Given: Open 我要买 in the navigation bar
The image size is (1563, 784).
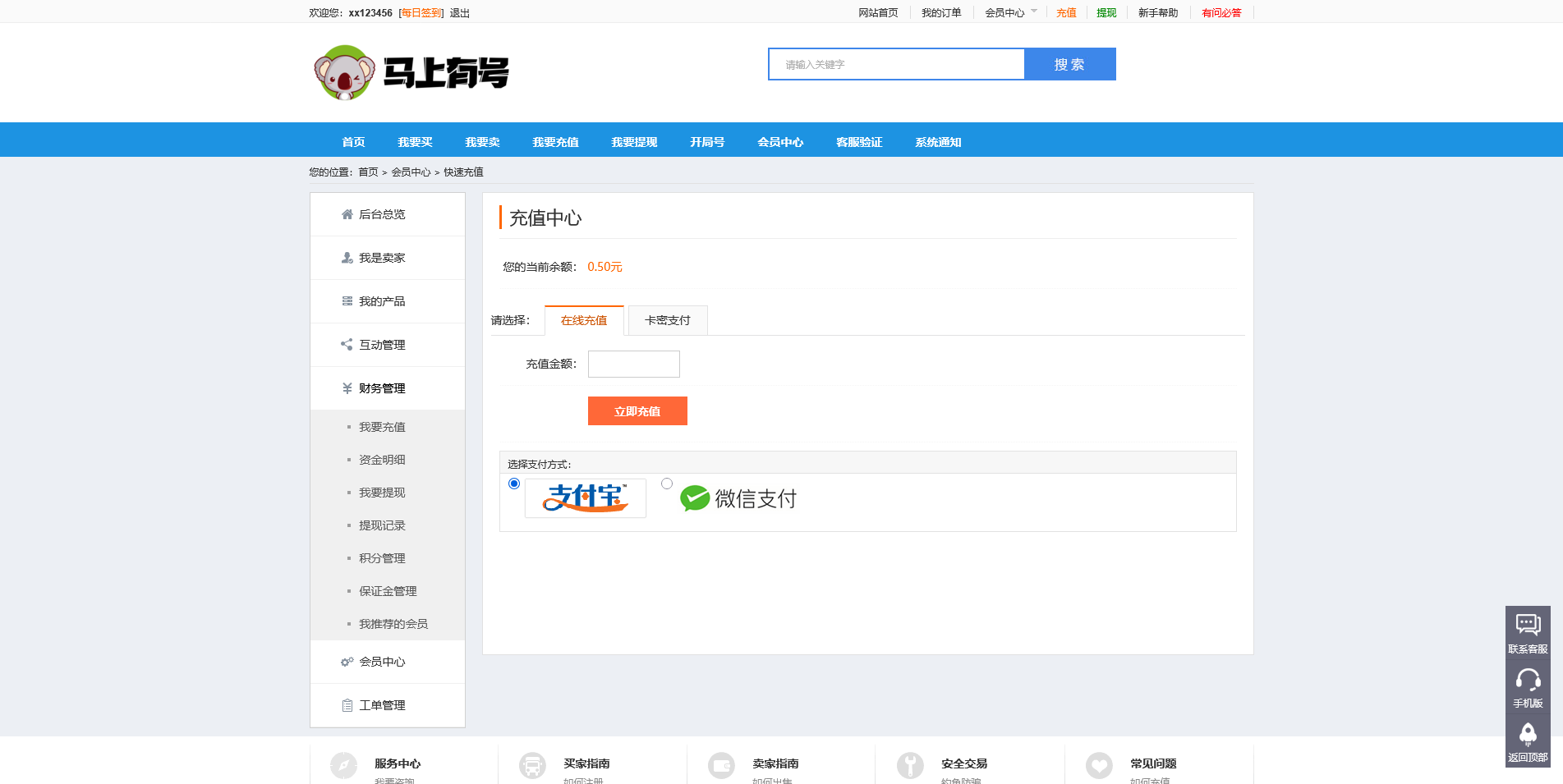Looking at the screenshot, I should click(x=415, y=142).
